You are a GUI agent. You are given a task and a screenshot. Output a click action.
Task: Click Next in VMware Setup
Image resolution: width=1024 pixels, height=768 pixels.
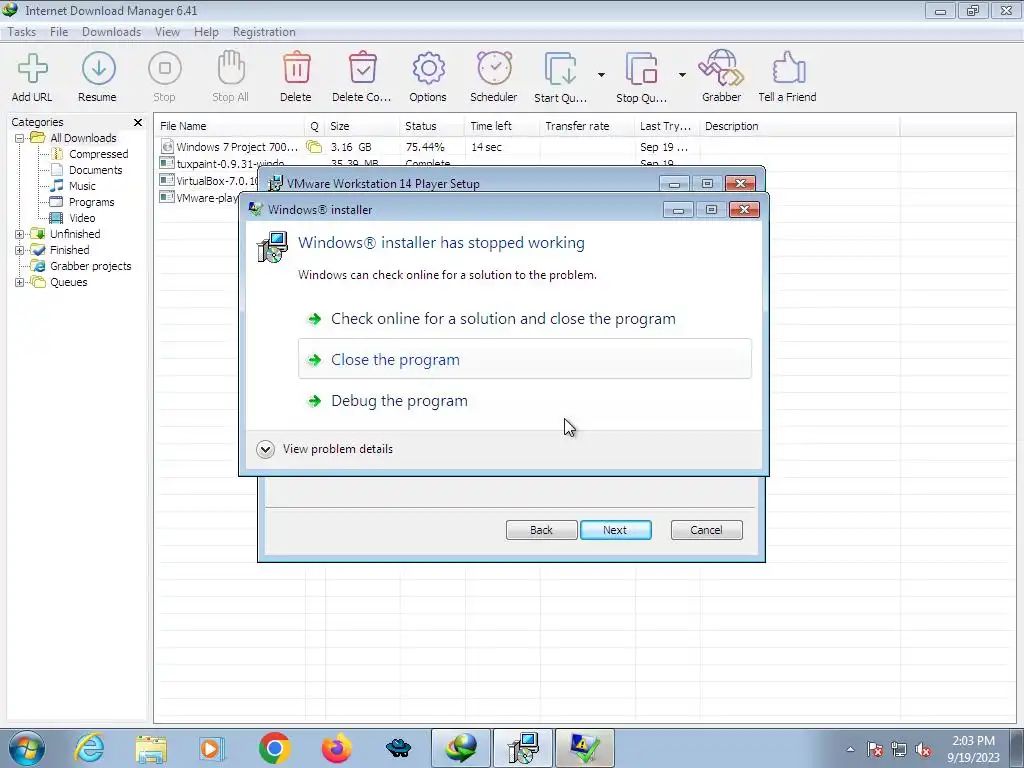[615, 530]
